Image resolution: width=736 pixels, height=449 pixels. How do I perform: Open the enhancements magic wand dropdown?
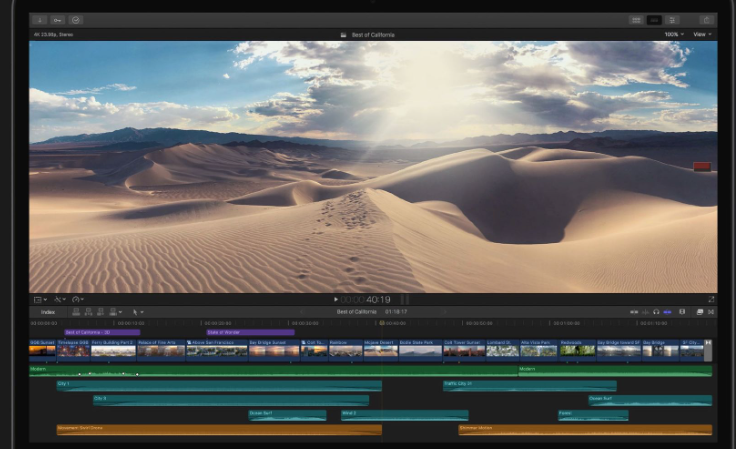60,299
